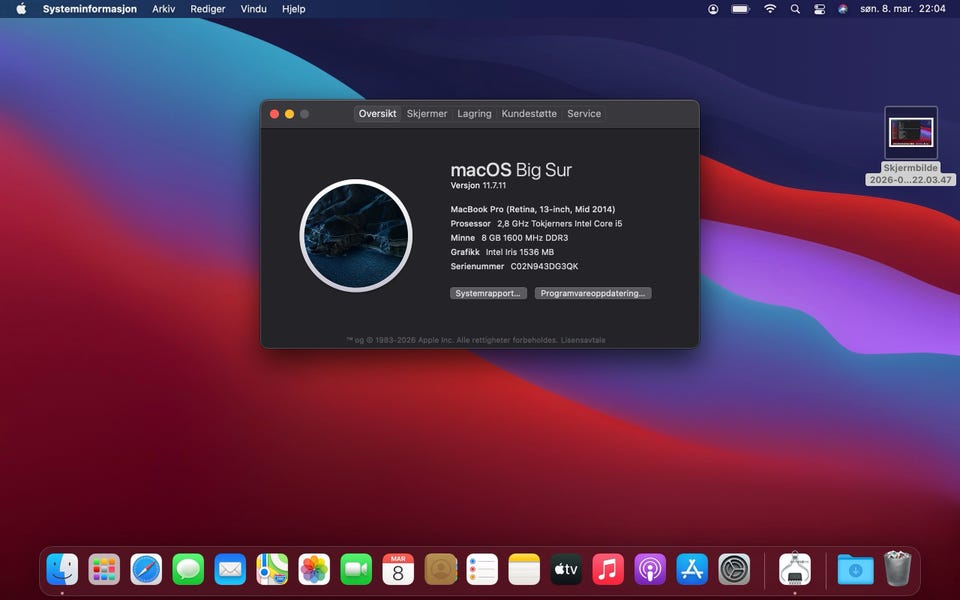Viewport: 960px width, 600px height.
Task: Open the App Store dock icon
Action: tap(692, 569)
